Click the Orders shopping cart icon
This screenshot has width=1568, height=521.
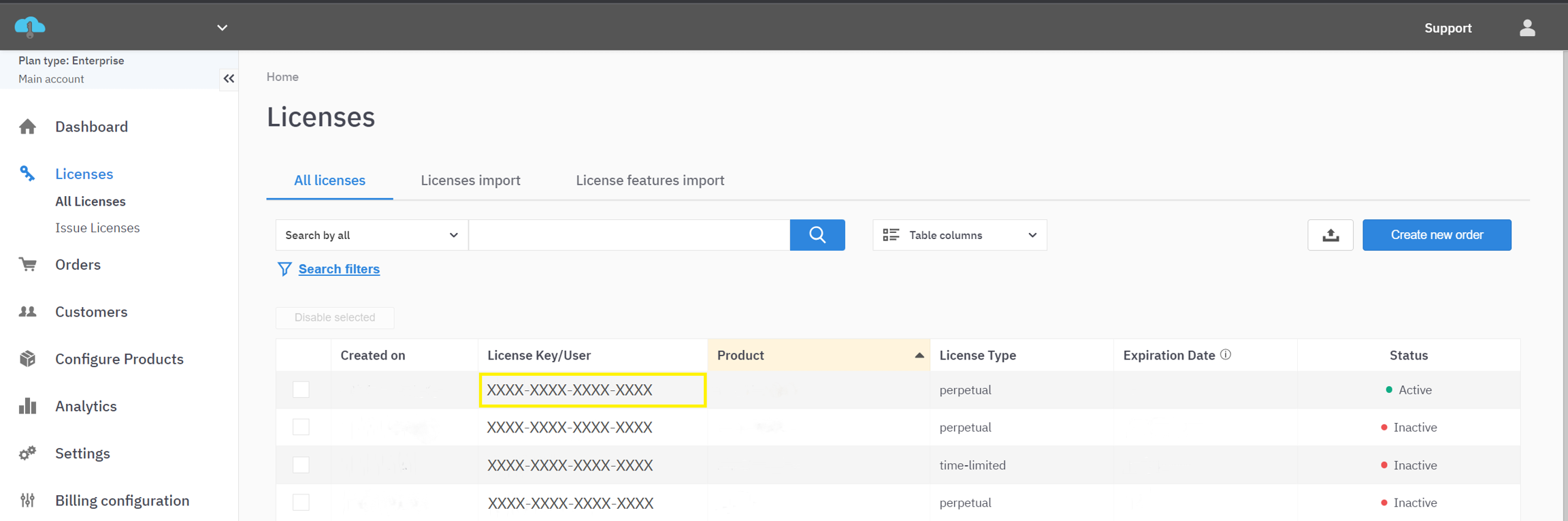tap(28, 264)
